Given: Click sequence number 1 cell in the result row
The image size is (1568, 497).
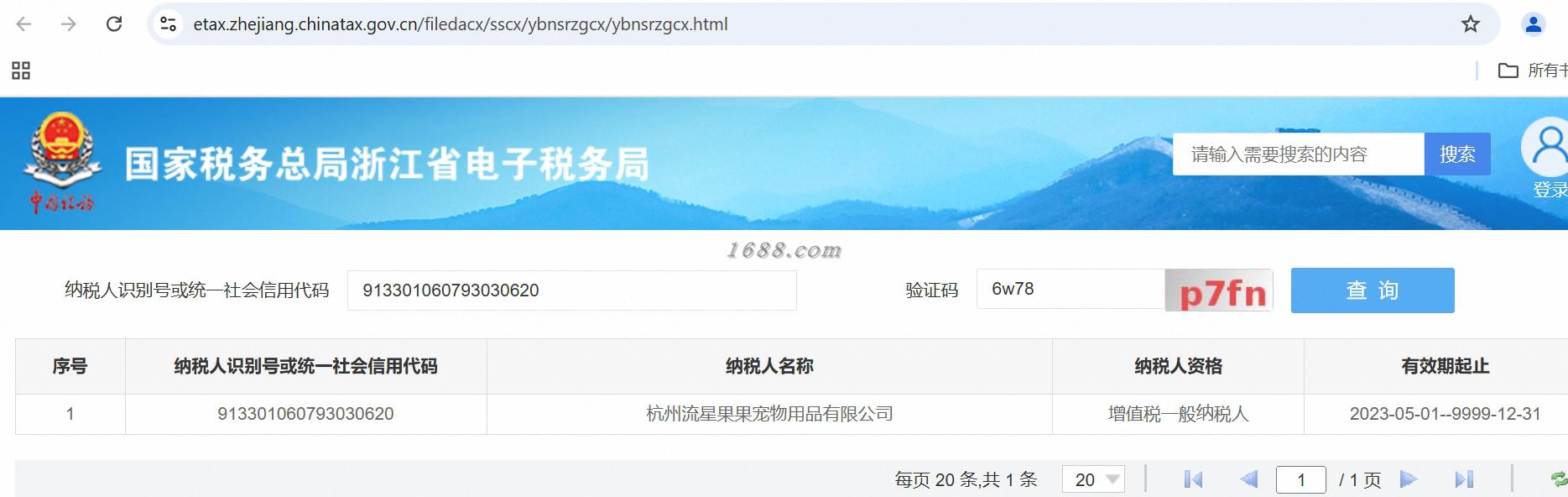Looking at the screenshot, I should [x=70, y=414].
